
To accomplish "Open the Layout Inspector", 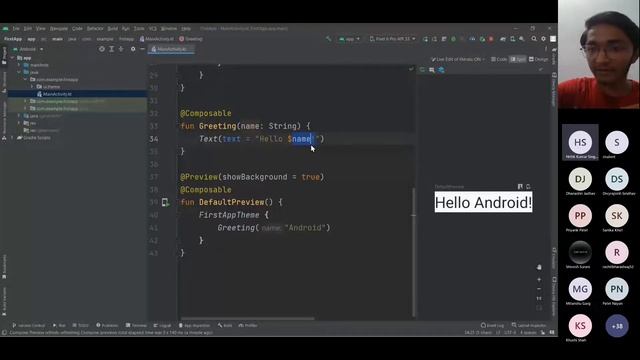I will (529, 325).
